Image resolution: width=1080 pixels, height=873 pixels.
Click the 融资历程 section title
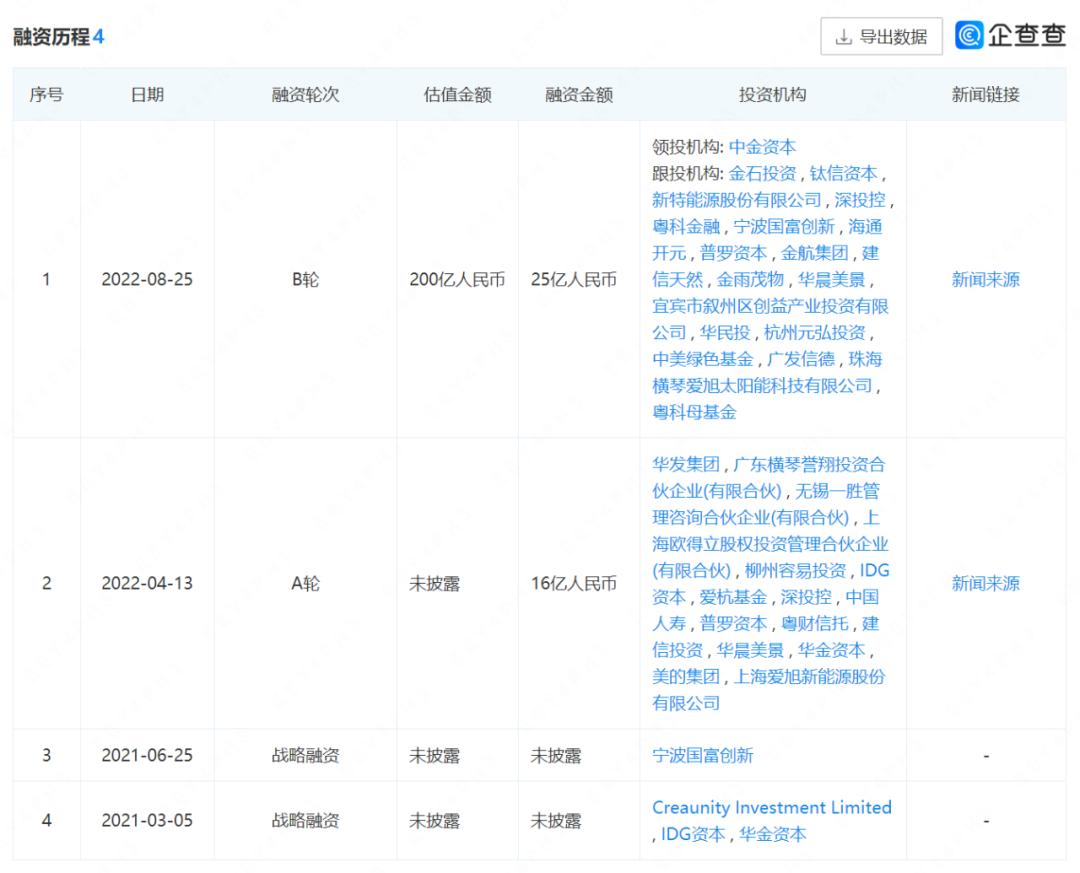click(x=51, y=37)
